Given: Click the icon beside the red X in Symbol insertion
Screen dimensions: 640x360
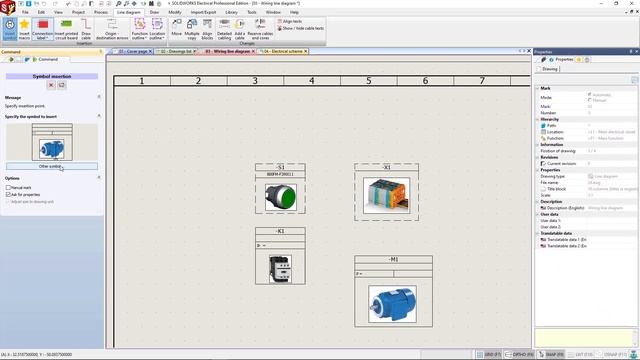Looking at the screenshot, I should click(62, 85).
